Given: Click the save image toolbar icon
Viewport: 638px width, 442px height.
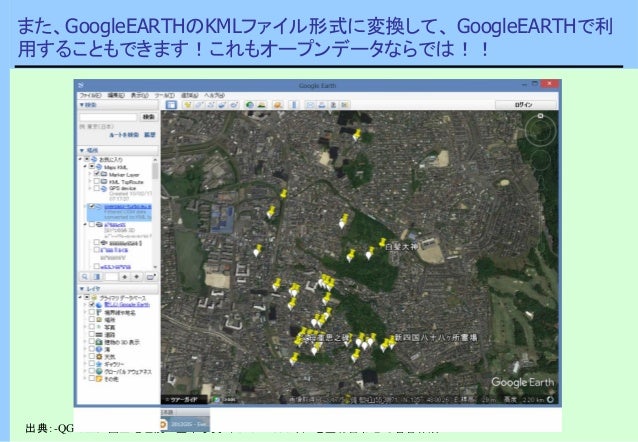Looking at the screenshot, I should (333, 105).
